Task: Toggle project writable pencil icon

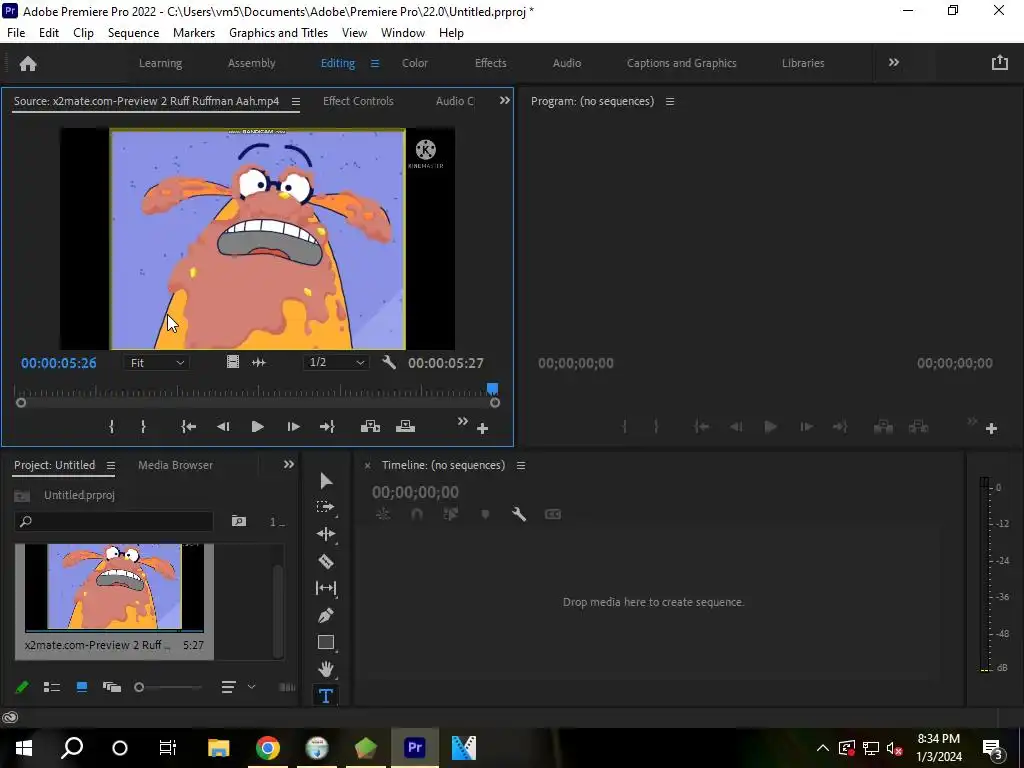Action: click(x=22, y=687)
